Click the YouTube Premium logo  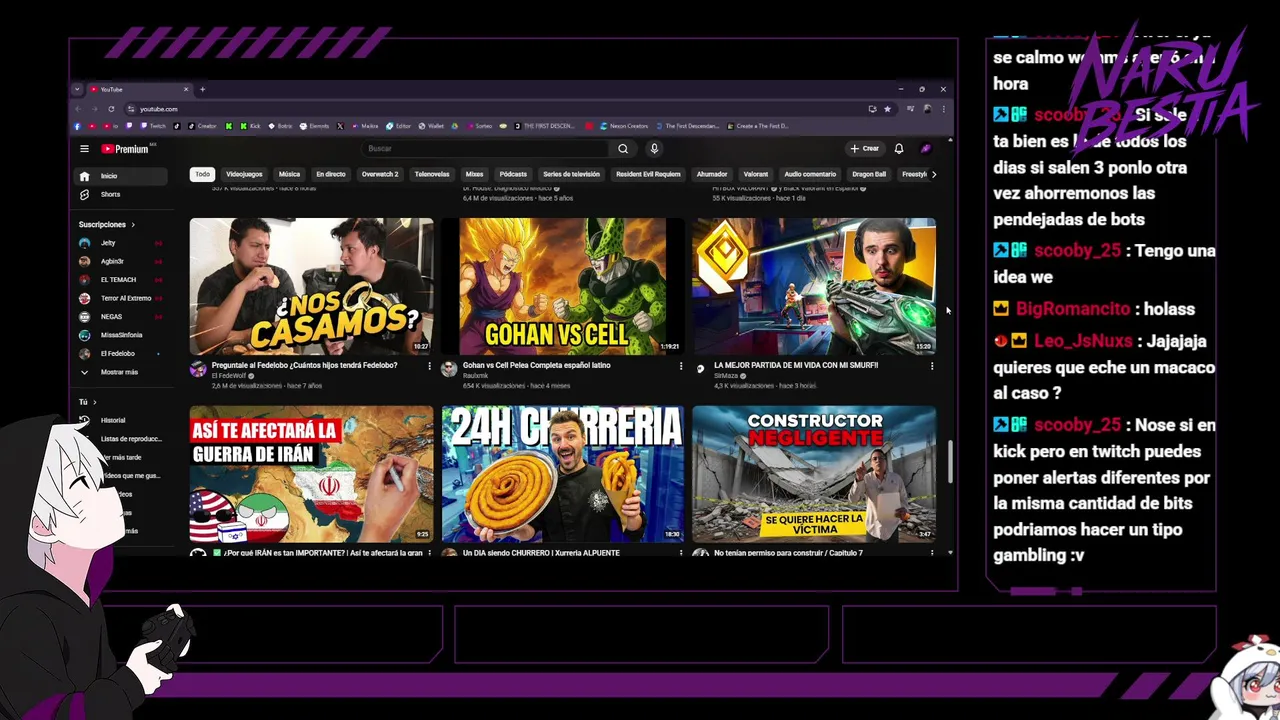[125, 149]
